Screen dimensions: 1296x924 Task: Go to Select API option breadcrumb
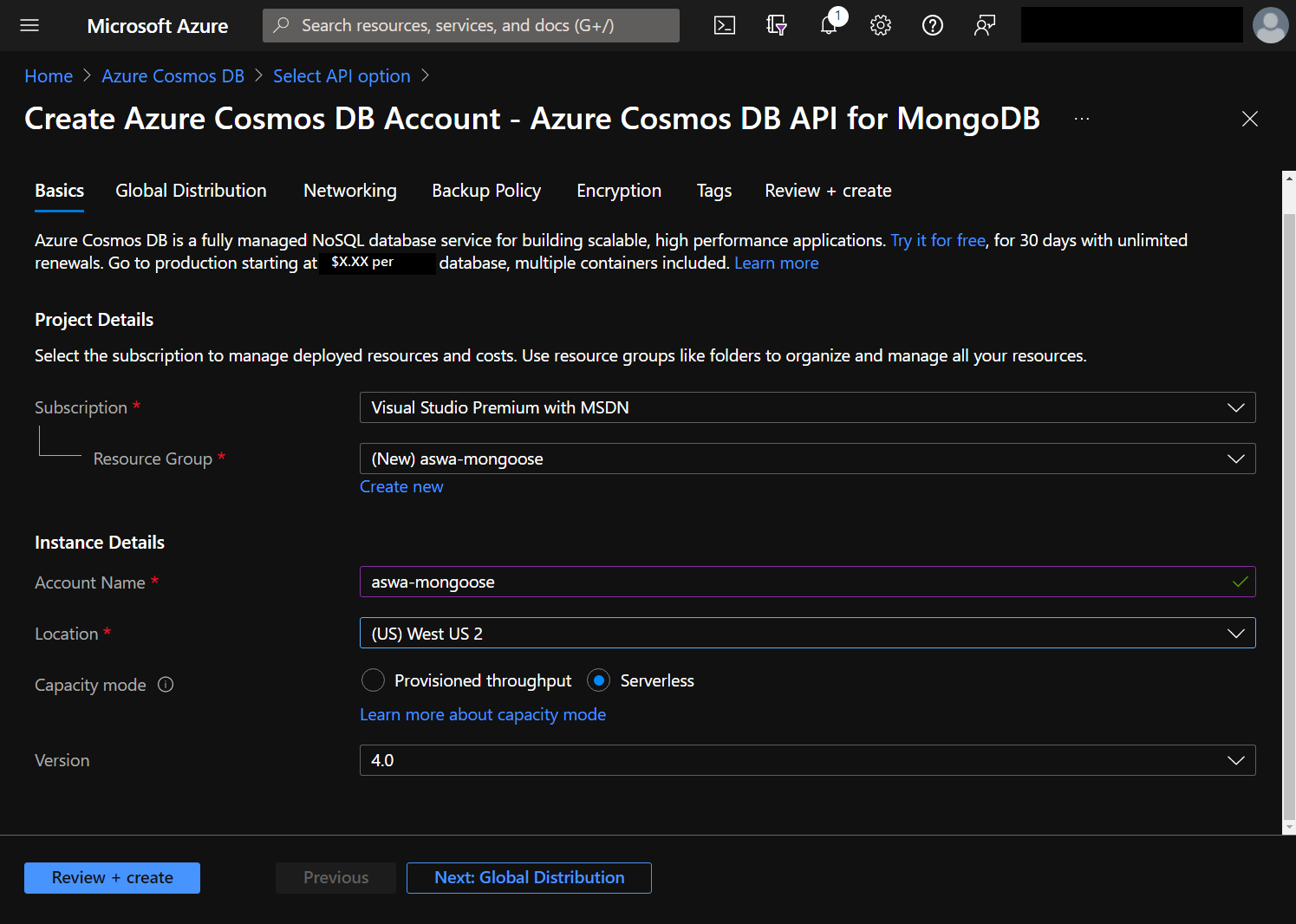tap(342, 76)
